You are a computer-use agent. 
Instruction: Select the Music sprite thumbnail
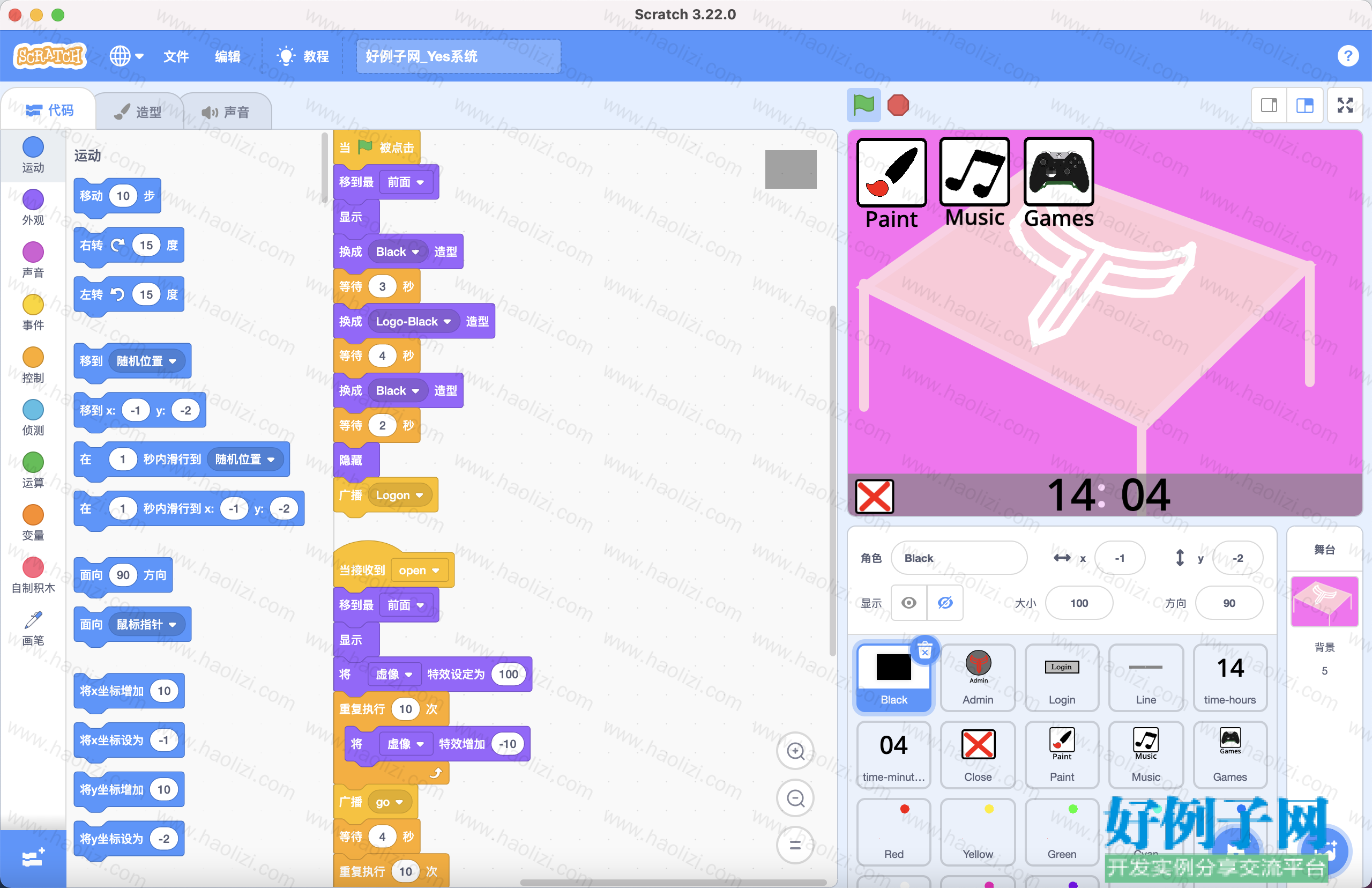point(1145,755)
